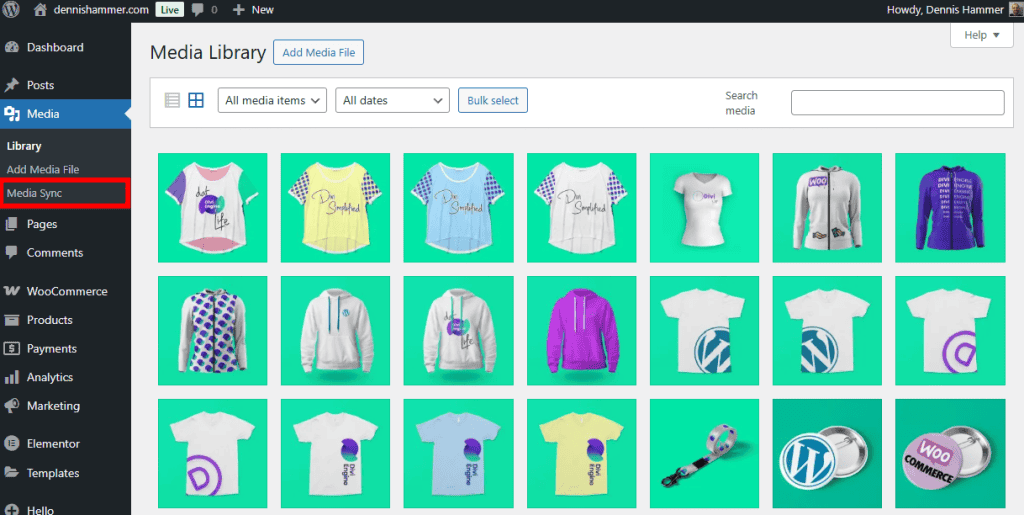Open WooCommerce menu
Viewport: 1024px width, 515px height.
coord(65,291)
